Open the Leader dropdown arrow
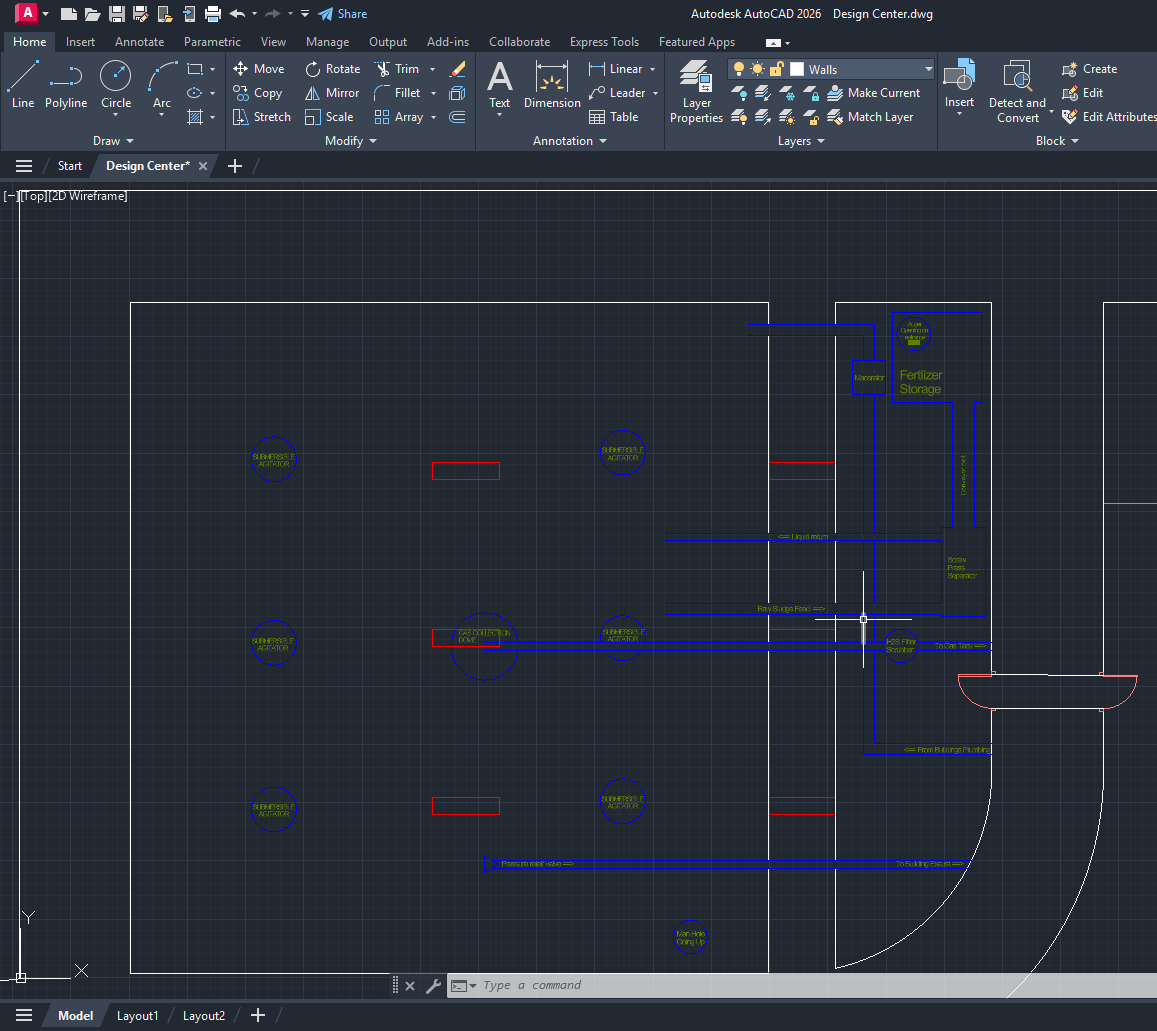Viewport: 1157px width, 1031px height. (x=655, y=93)
